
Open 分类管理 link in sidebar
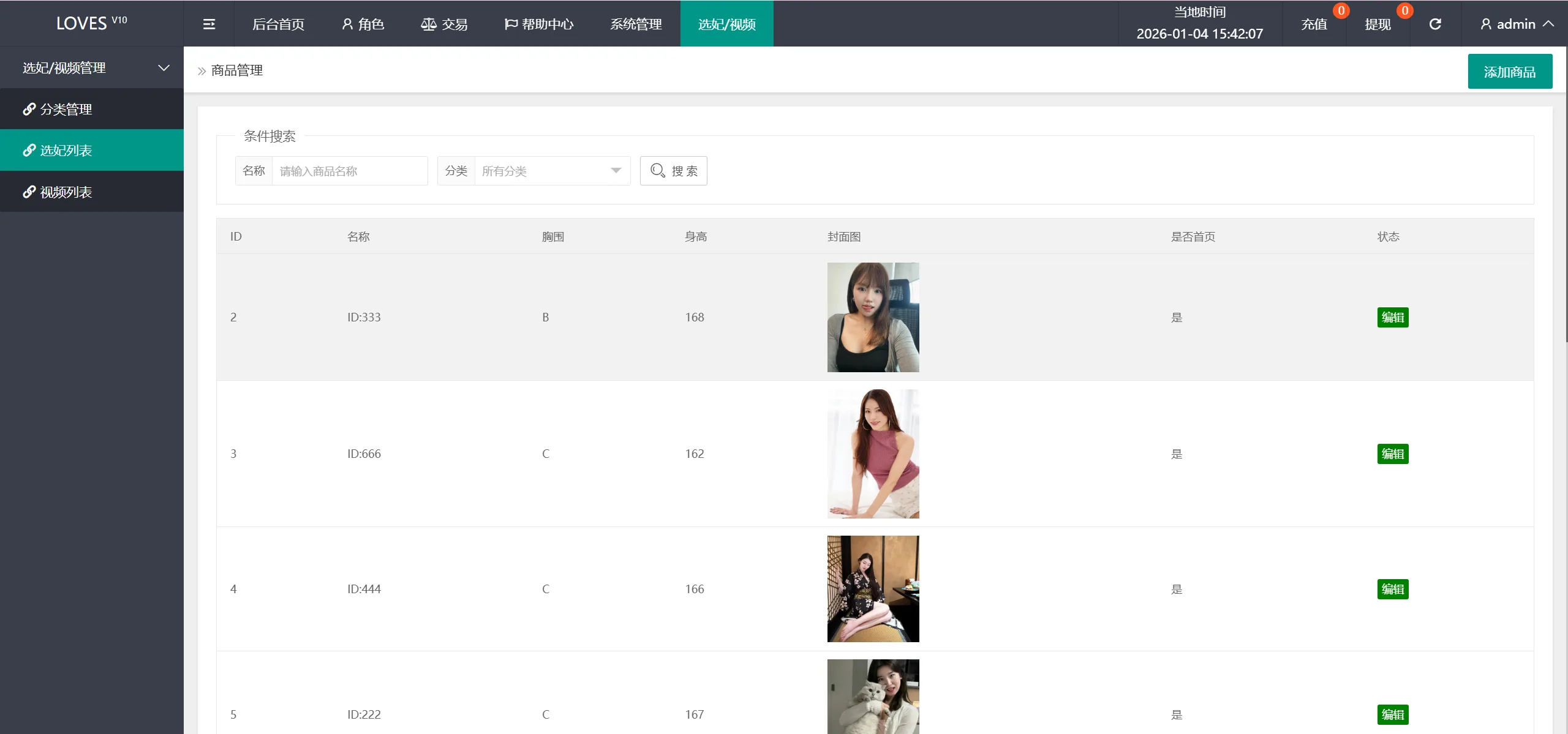coord(66,109)
